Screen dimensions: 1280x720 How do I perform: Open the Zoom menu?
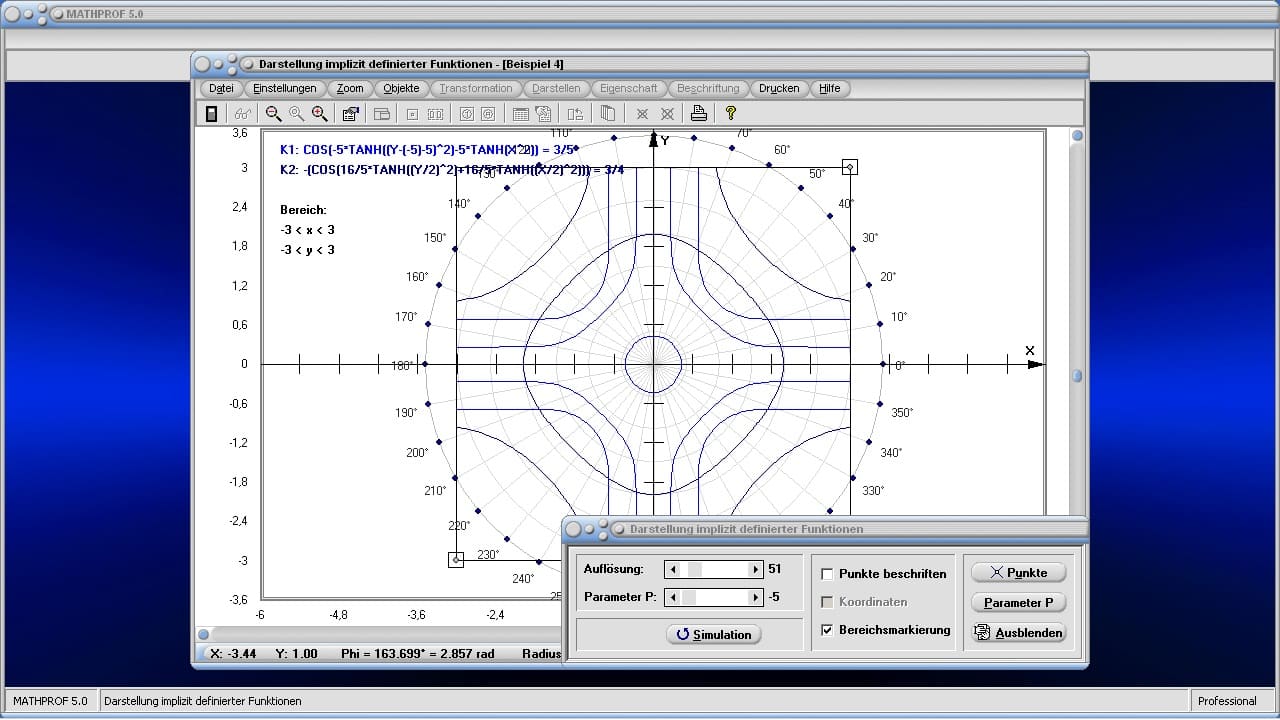(350, 88)
